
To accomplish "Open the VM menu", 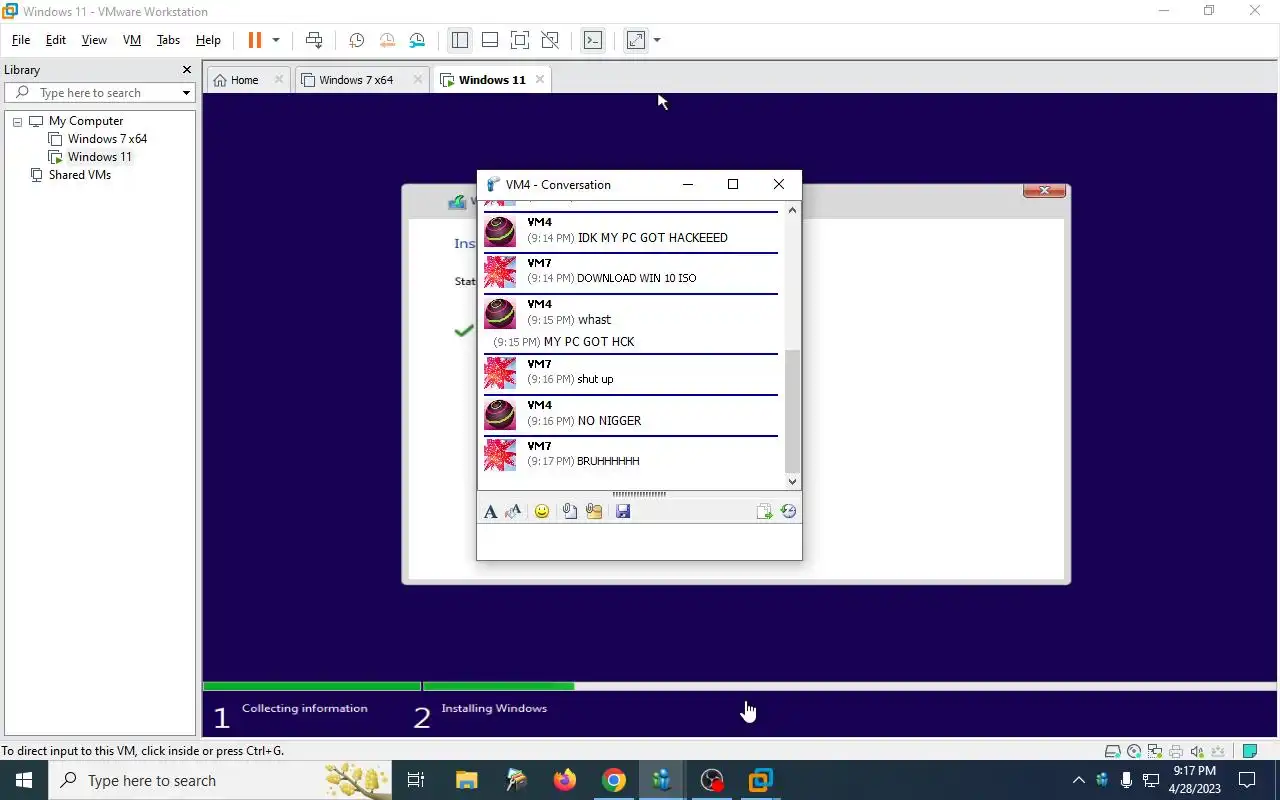I will pos(132,40).
